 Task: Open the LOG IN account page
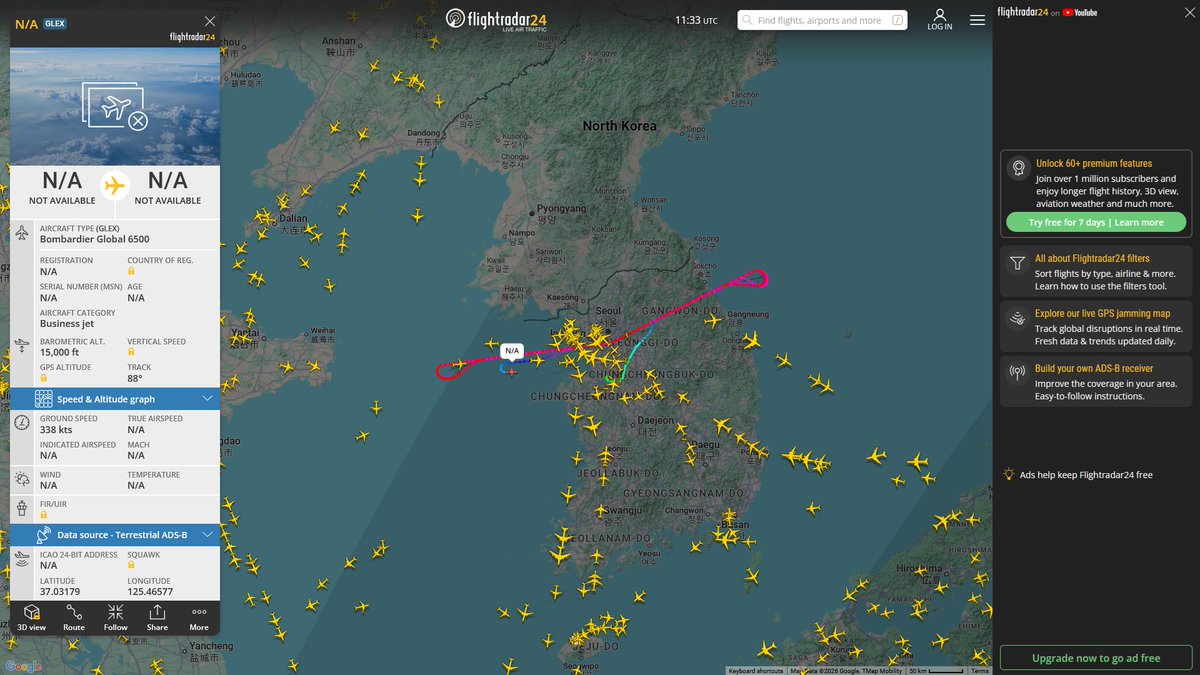pos(940,20)
